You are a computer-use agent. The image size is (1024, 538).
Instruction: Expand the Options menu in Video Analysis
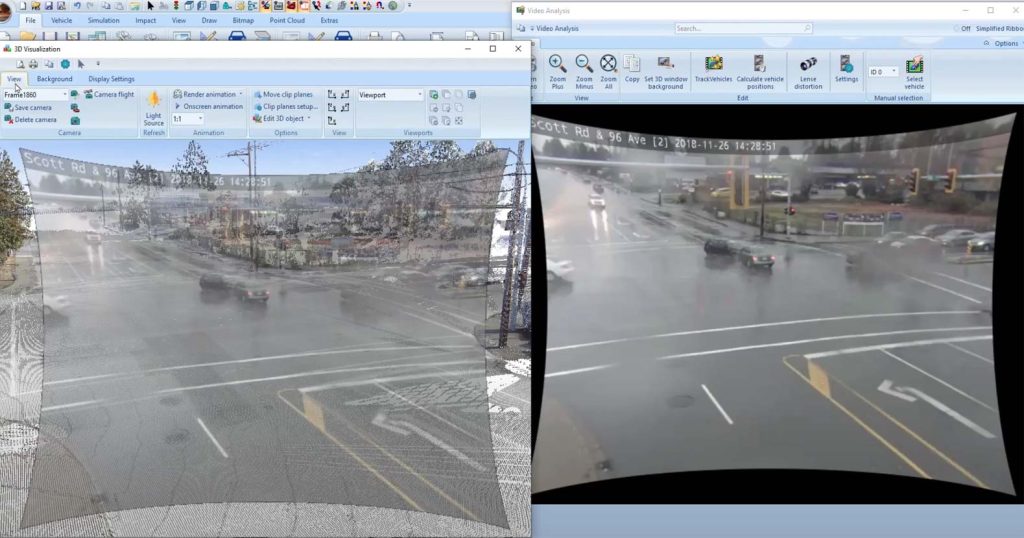click(1005, 43)
